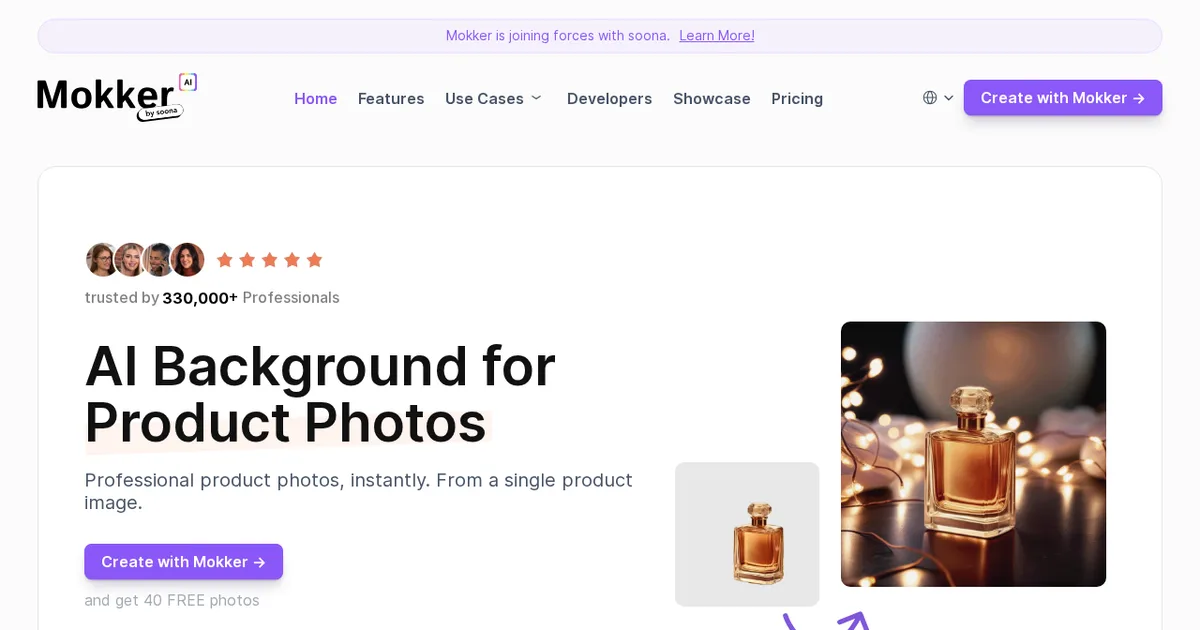Follow the Learn More link in banner
The height and width of the screenshot is (630, 1200).
(717, 36)
